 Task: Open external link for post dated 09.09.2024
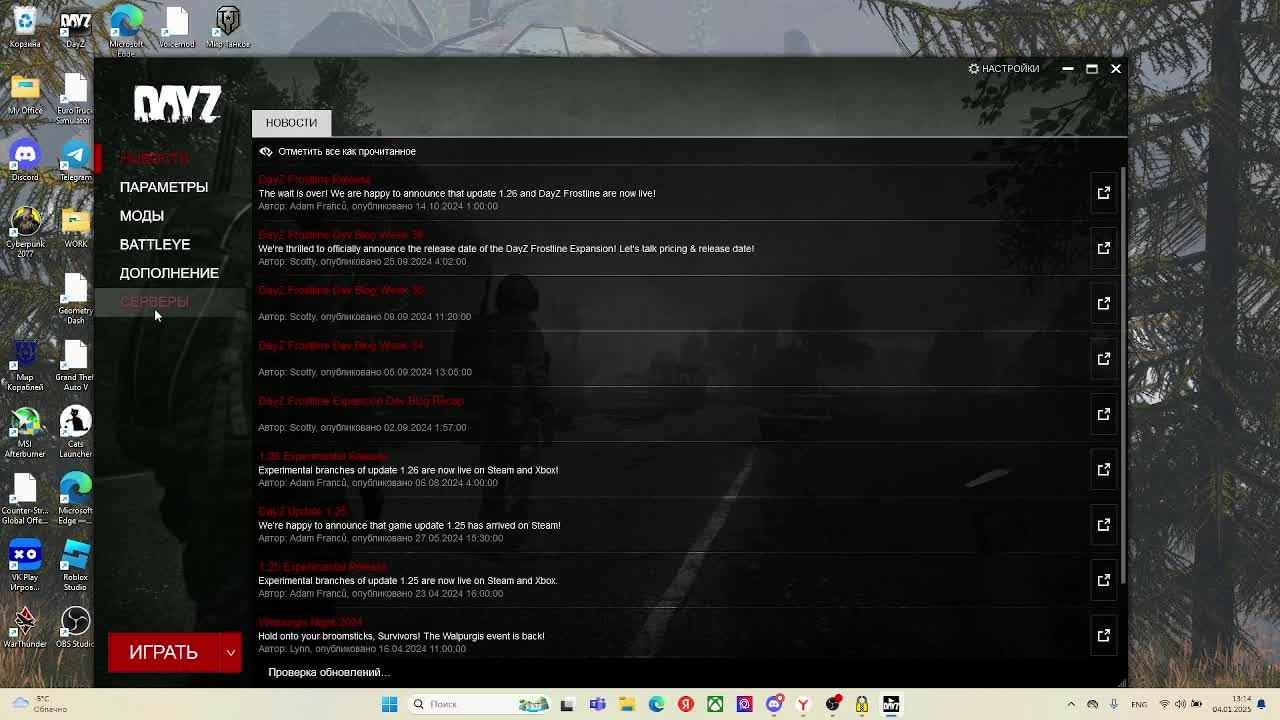[1104, 303]
